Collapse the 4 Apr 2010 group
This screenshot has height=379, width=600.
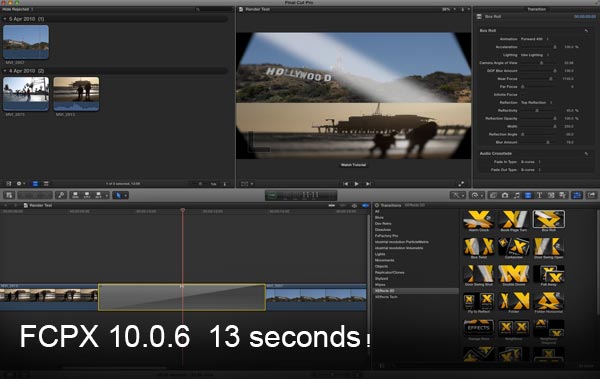(x=5, y=71)
